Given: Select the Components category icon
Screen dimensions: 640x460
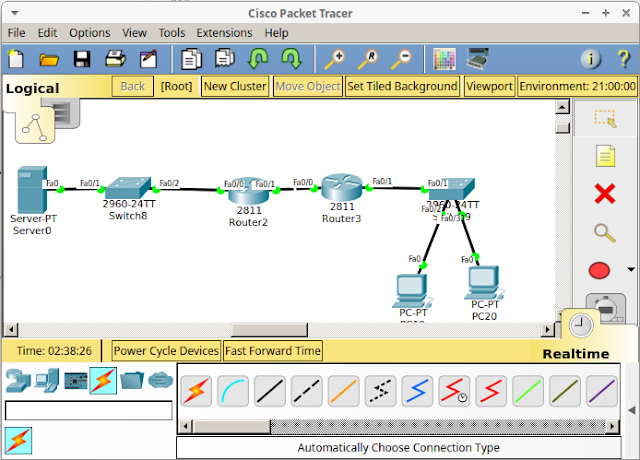Looking at the screenshot, I should 76,381.
